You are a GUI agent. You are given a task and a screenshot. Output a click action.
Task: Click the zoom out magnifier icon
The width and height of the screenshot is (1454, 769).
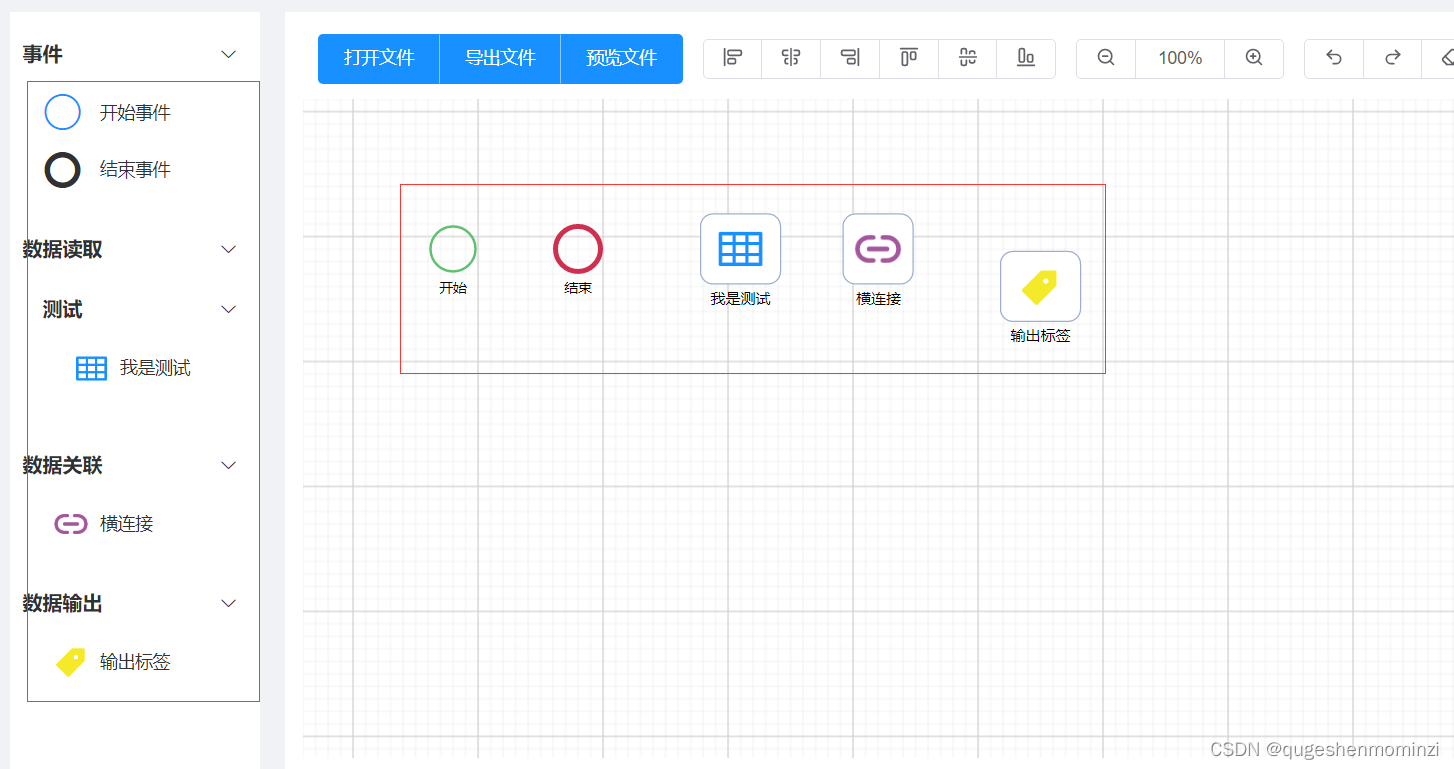click(1105, 58)
